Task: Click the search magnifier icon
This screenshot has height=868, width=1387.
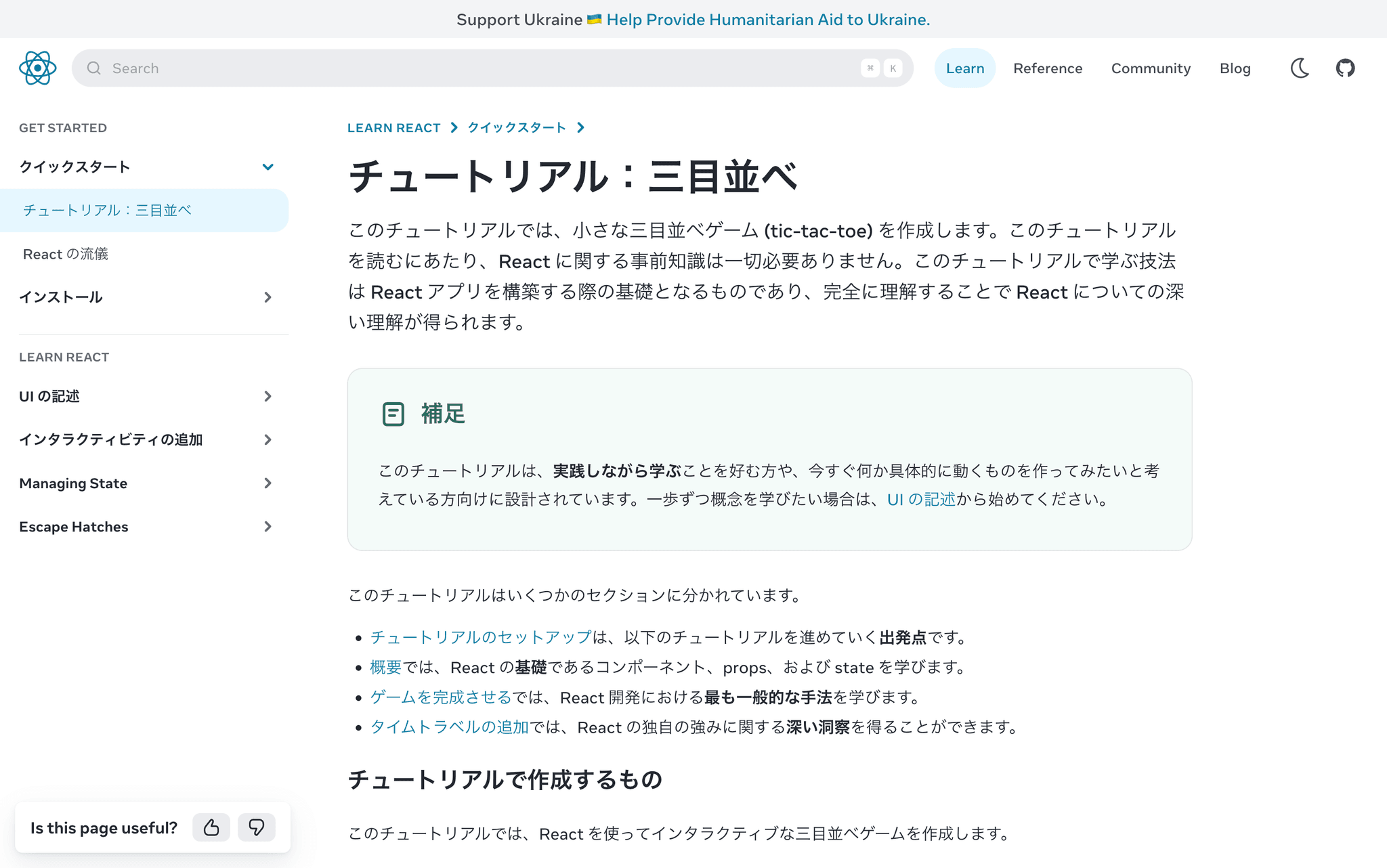Action: [x=94, y=68]
